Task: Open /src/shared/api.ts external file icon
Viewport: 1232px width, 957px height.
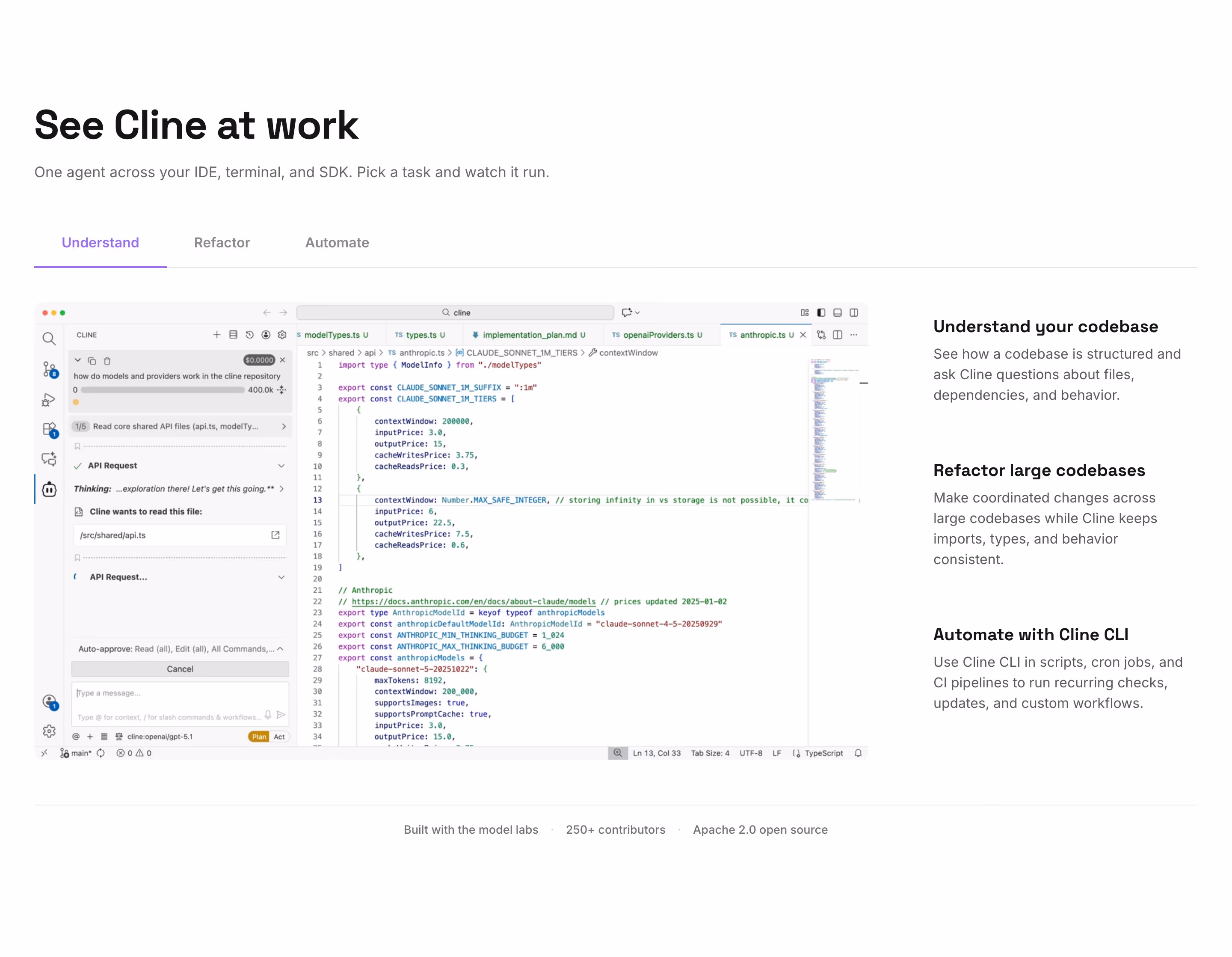Action: (275, 535)
